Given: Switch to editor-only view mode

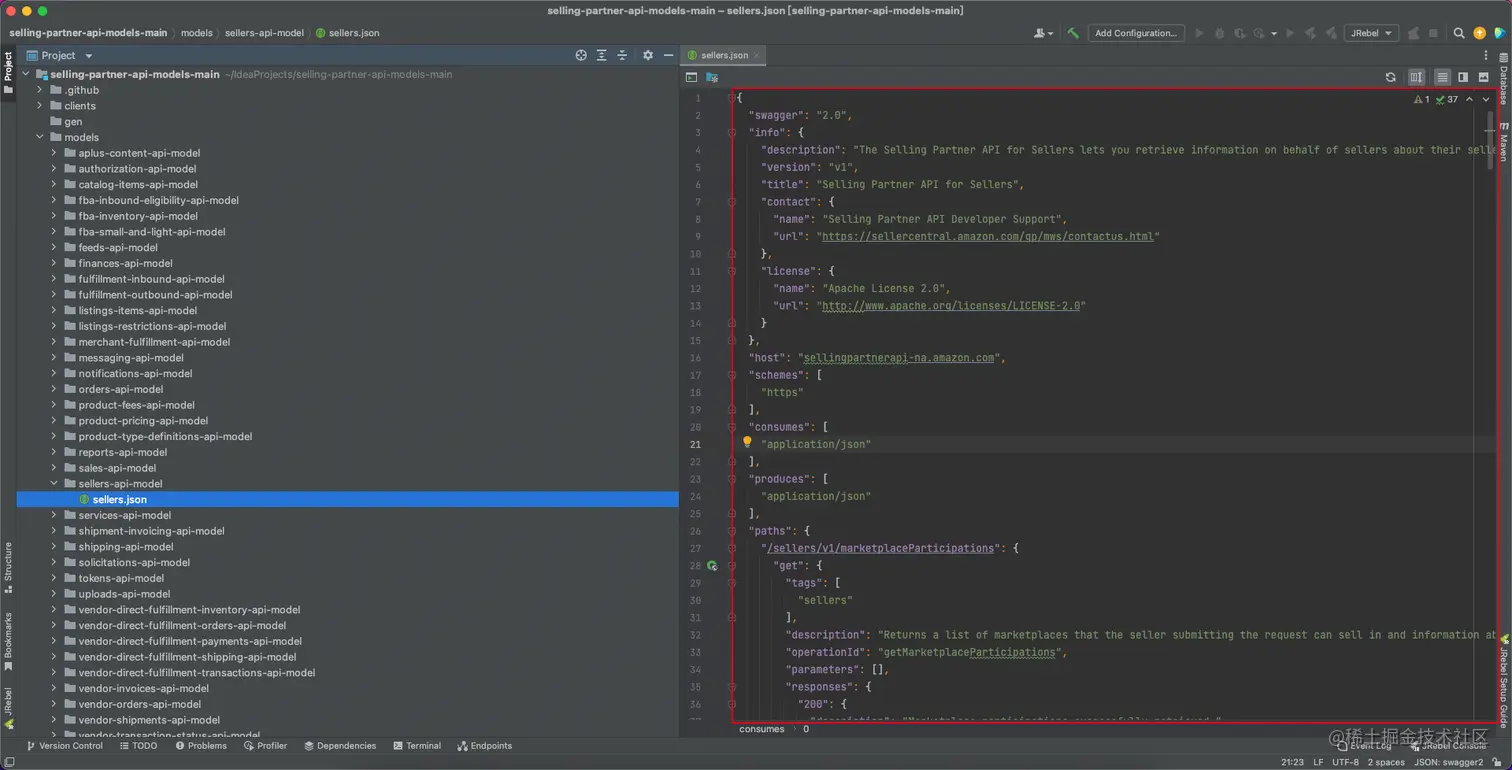Looking at the screenshot, I should click(x=1442, y=77).
